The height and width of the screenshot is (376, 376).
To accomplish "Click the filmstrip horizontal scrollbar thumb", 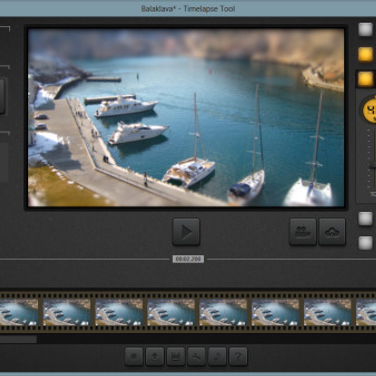I will (18, 339).
